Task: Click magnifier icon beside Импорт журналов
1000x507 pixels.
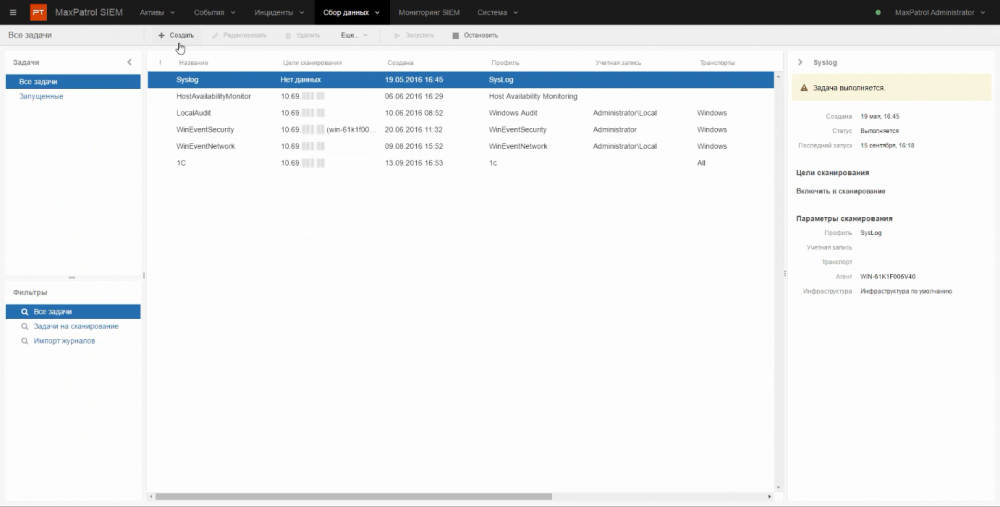Action: 24,341
